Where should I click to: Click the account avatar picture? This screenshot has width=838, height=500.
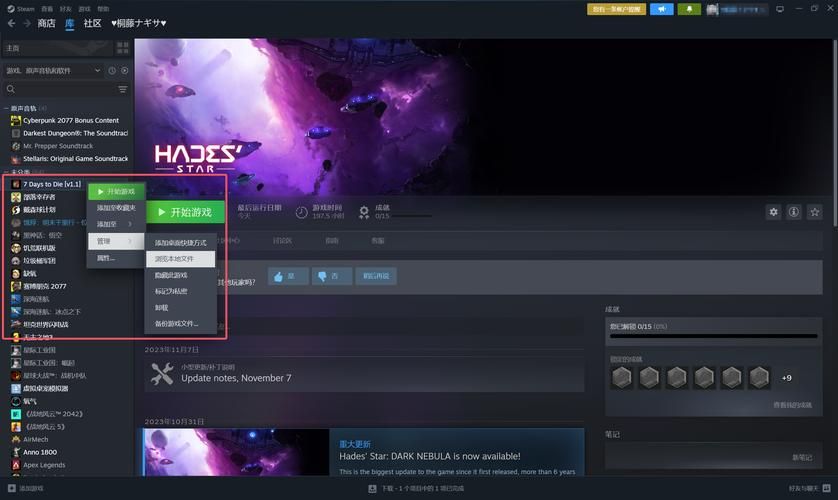[x=712, y=9]
